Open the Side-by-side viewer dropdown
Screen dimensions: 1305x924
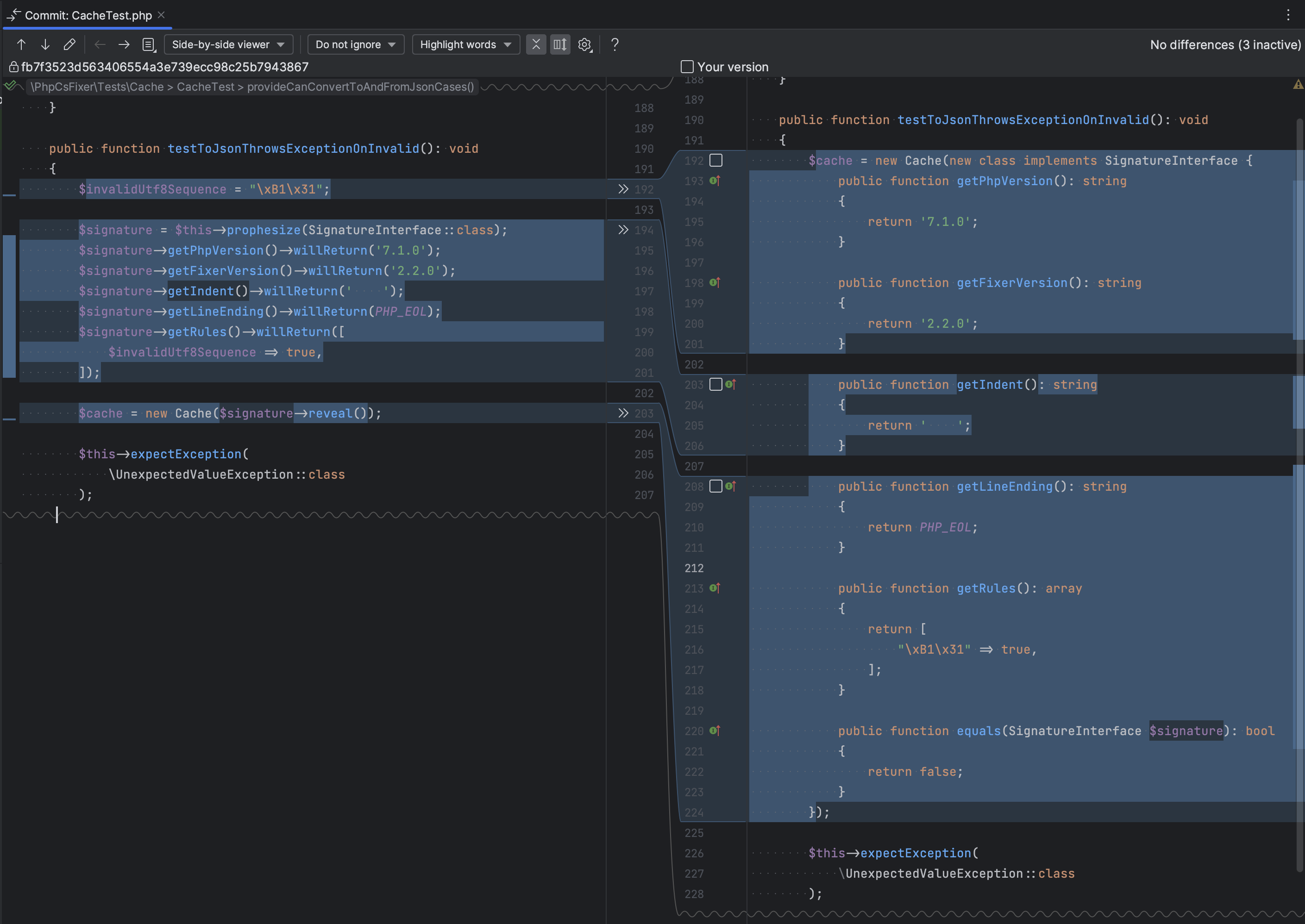click(x=228, y=44)
